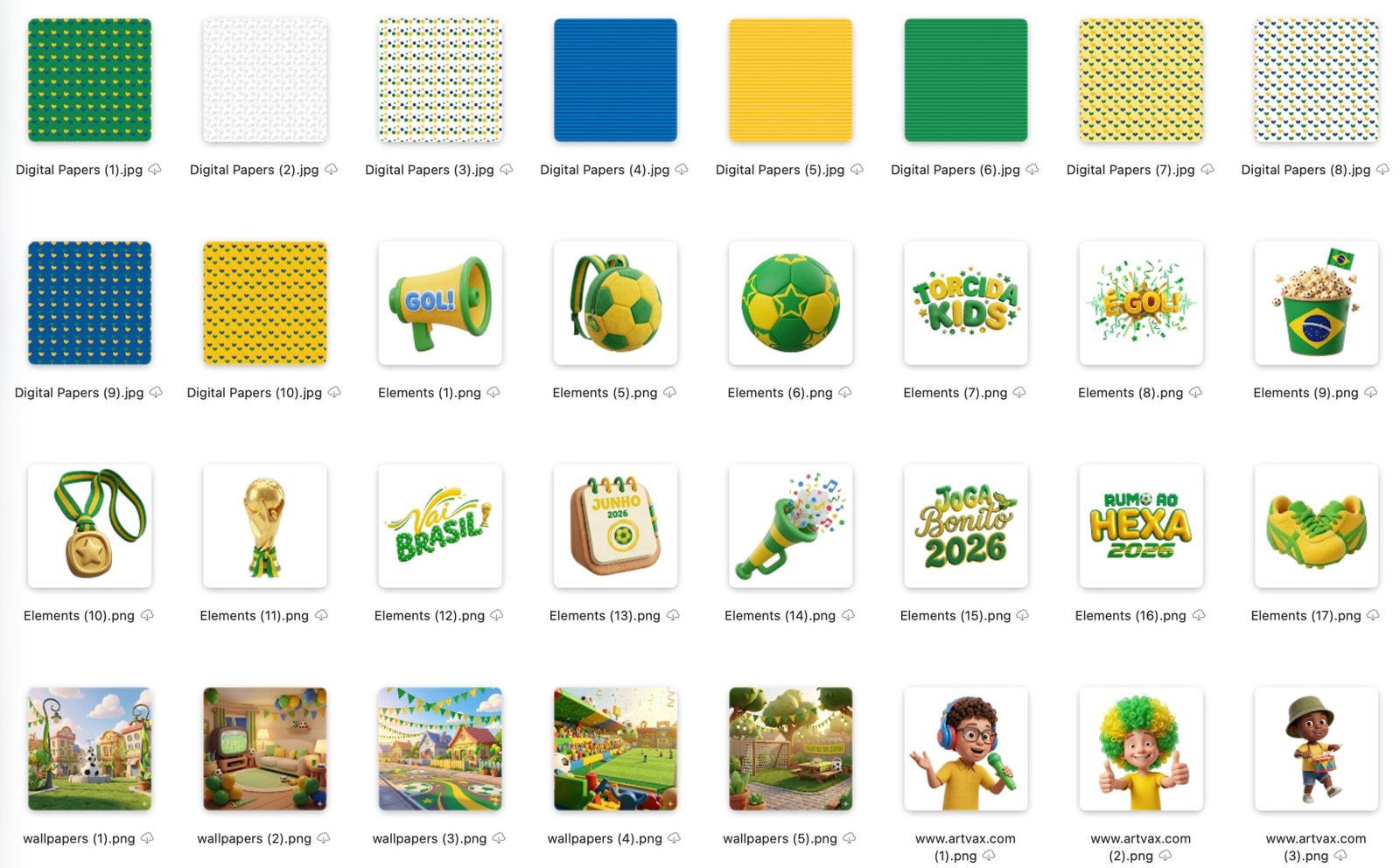Image resolution: width=1400 pixels, height=868 pixels.
Task: Select the gold trophy image thumbnail
Action: [264, 527]
